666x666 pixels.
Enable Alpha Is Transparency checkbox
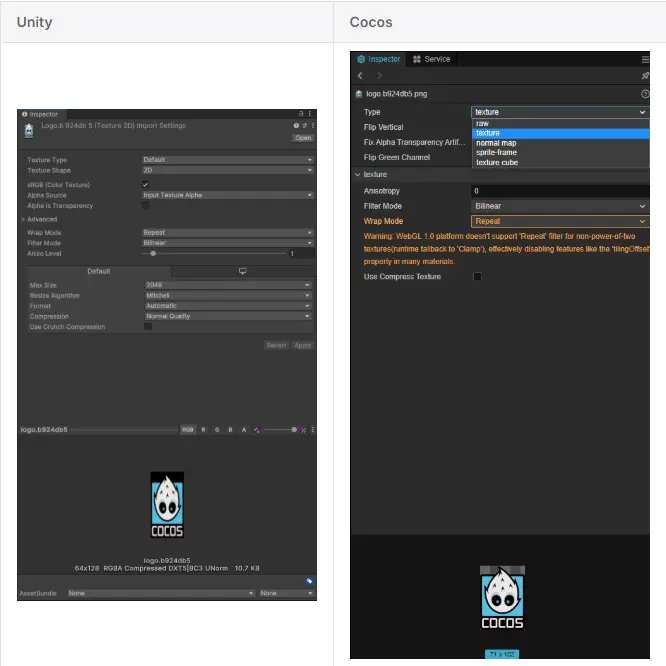(x=145, y=206)
